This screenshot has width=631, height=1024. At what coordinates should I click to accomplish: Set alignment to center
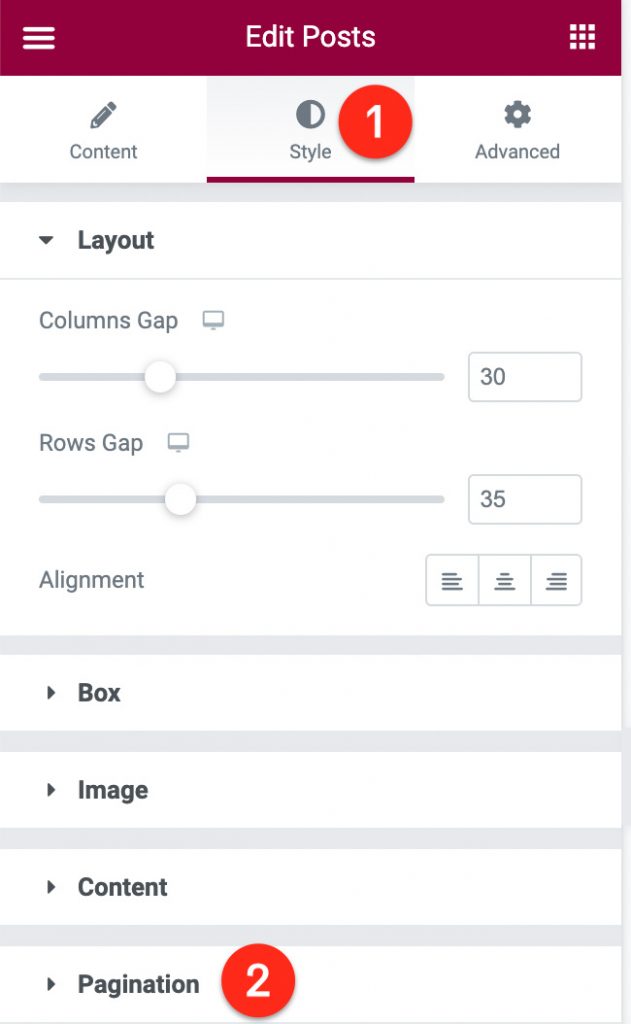(504, 580)
